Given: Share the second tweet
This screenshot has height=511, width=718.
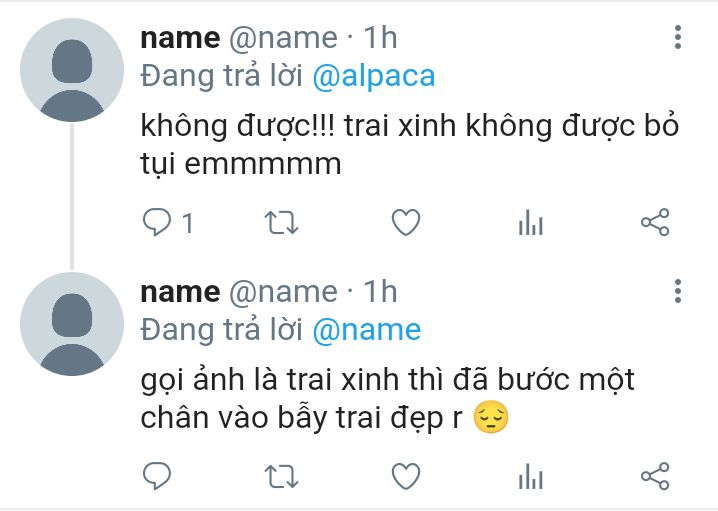Looking at the screenshot, I should pyautogui.click(x=655, y=476).
